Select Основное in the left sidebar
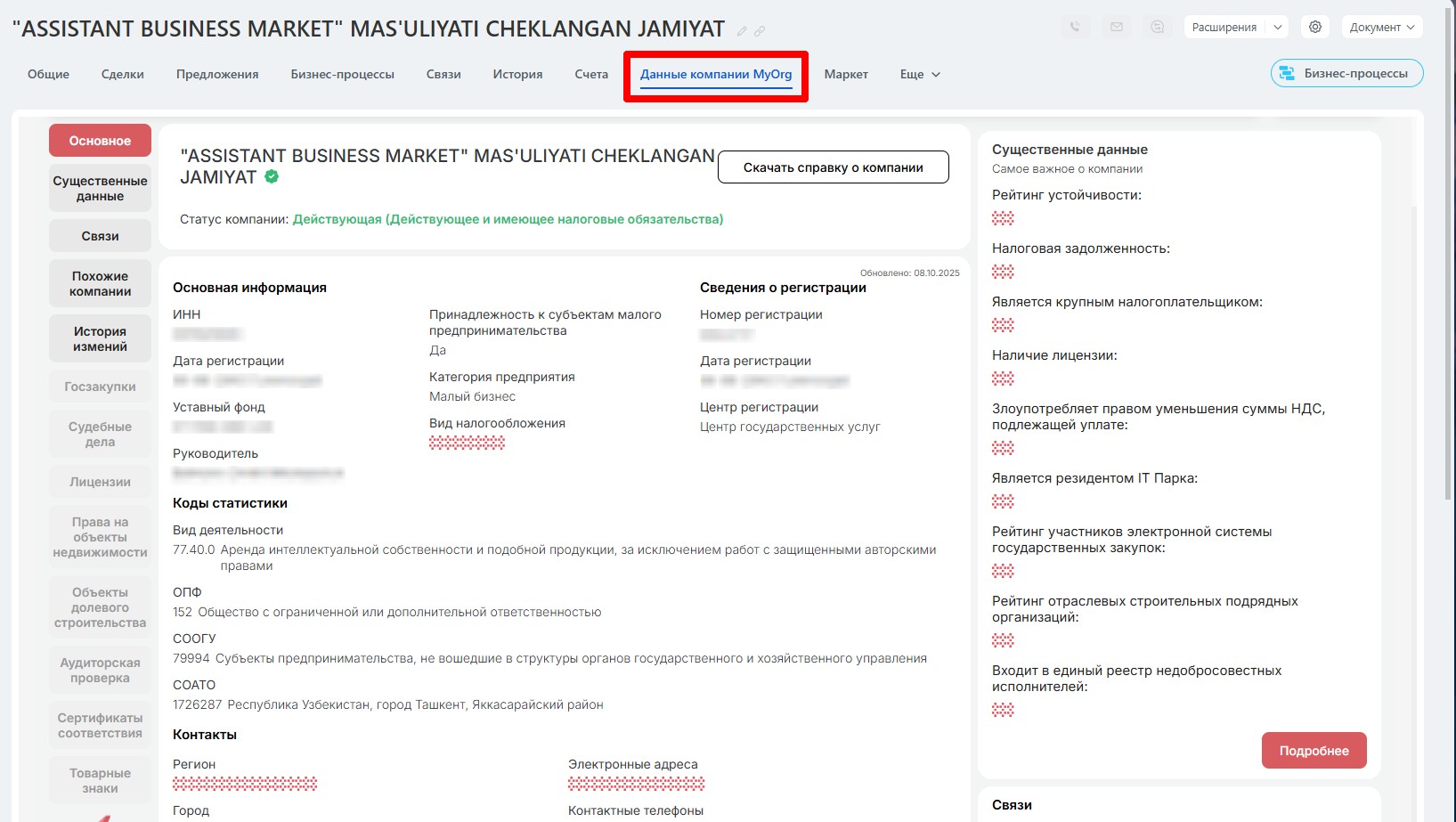1456x822 pixels. point(100,141)
